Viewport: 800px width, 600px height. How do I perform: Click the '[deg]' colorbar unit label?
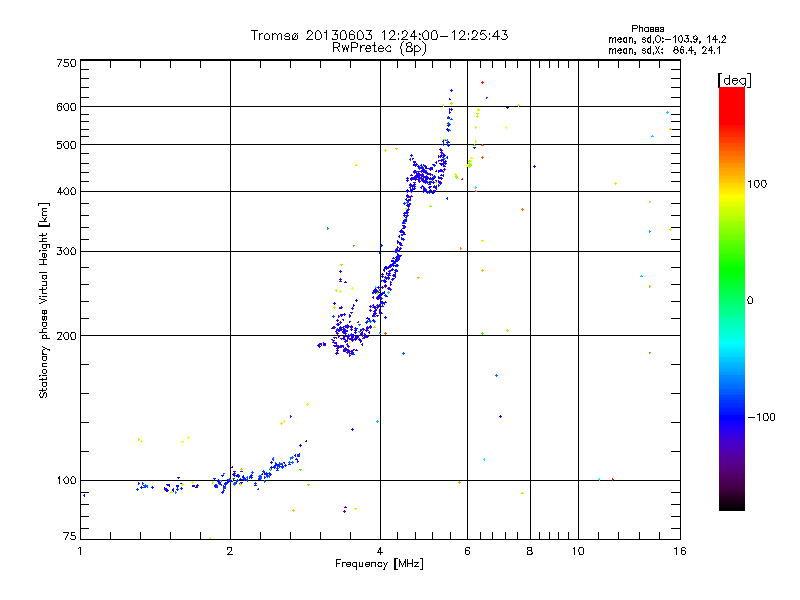click(x=734, y=80)
